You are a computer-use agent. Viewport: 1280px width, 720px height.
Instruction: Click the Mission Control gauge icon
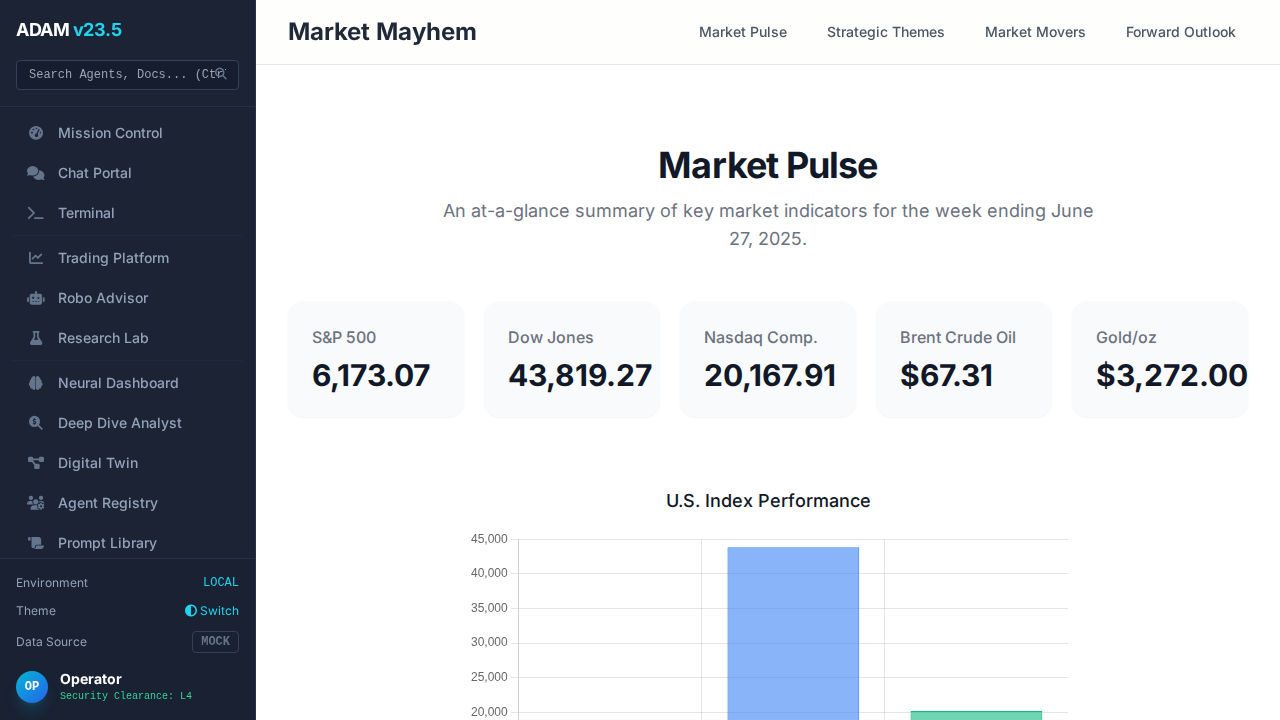36,133
